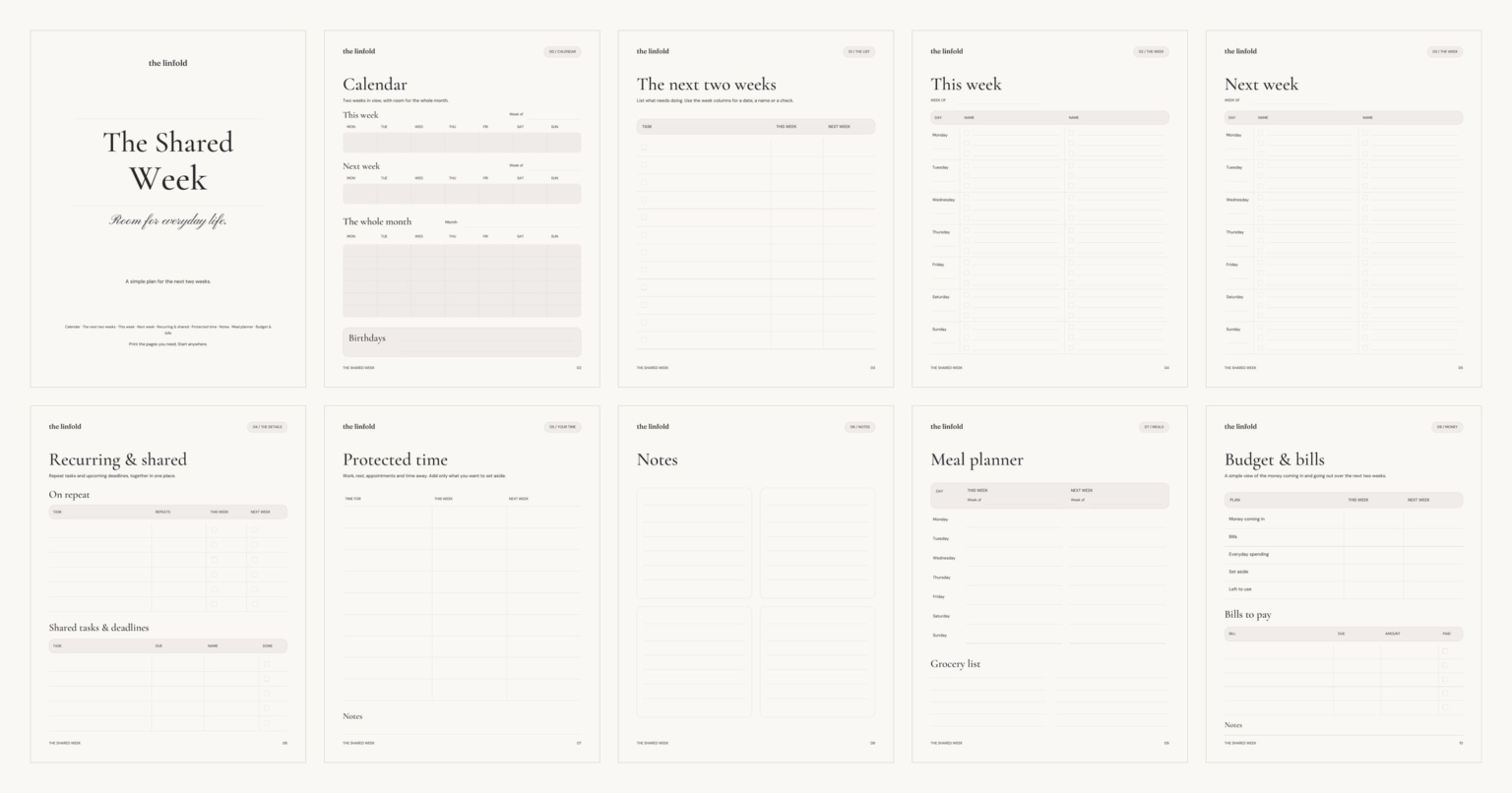Click the '07 / MEALS' page badge
Screen dimensions: 1512x793
(x=1153, y=427)
